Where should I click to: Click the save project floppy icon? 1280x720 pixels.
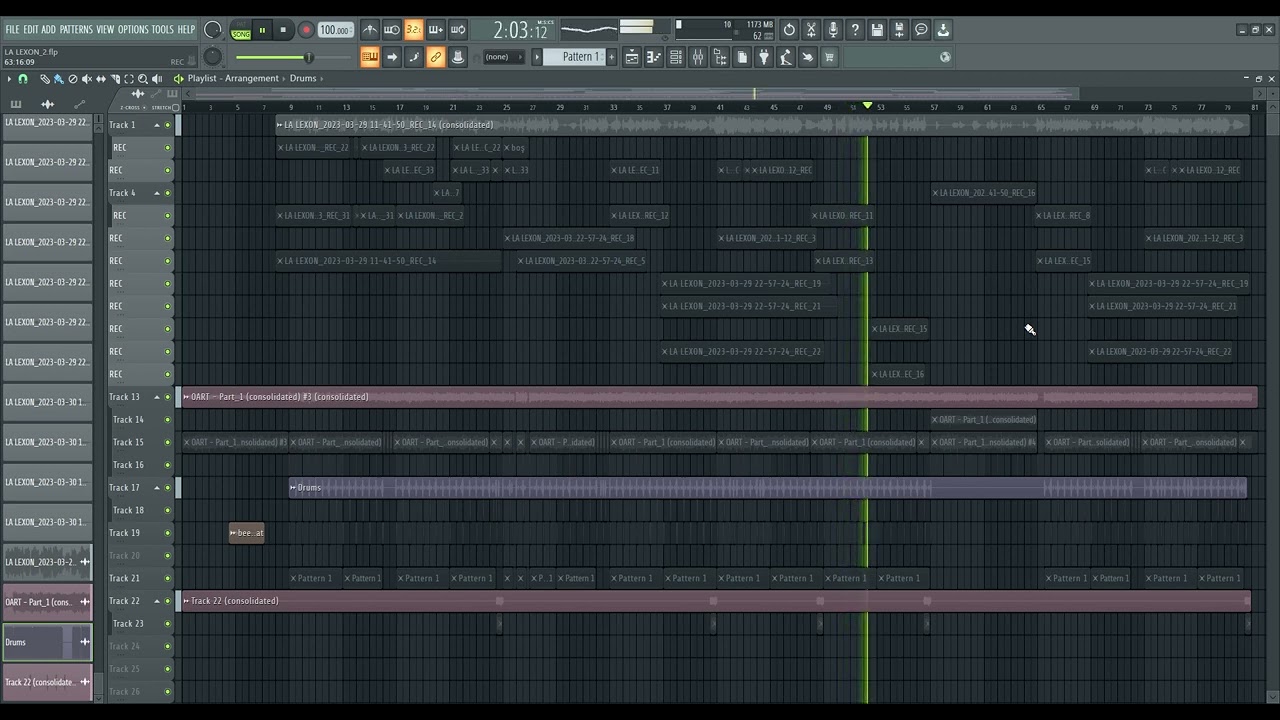point(877,30)
